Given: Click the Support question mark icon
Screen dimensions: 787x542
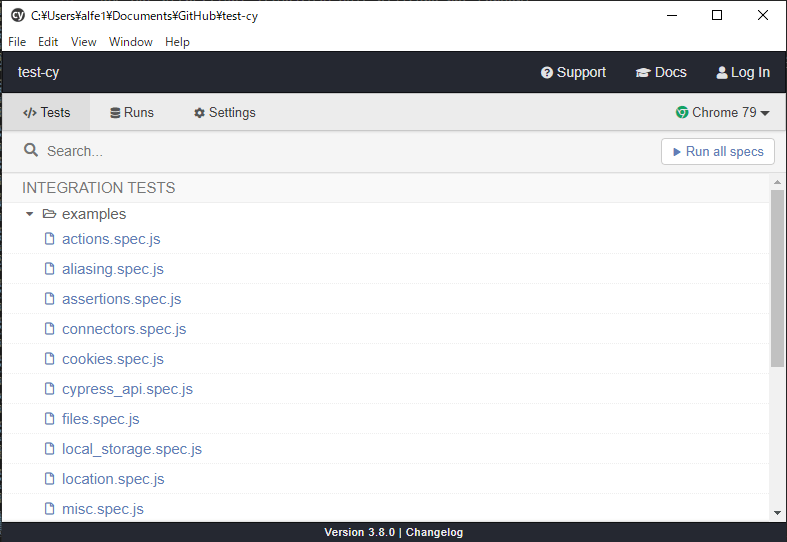Looking at the screenshot, I should pos(547,73).
